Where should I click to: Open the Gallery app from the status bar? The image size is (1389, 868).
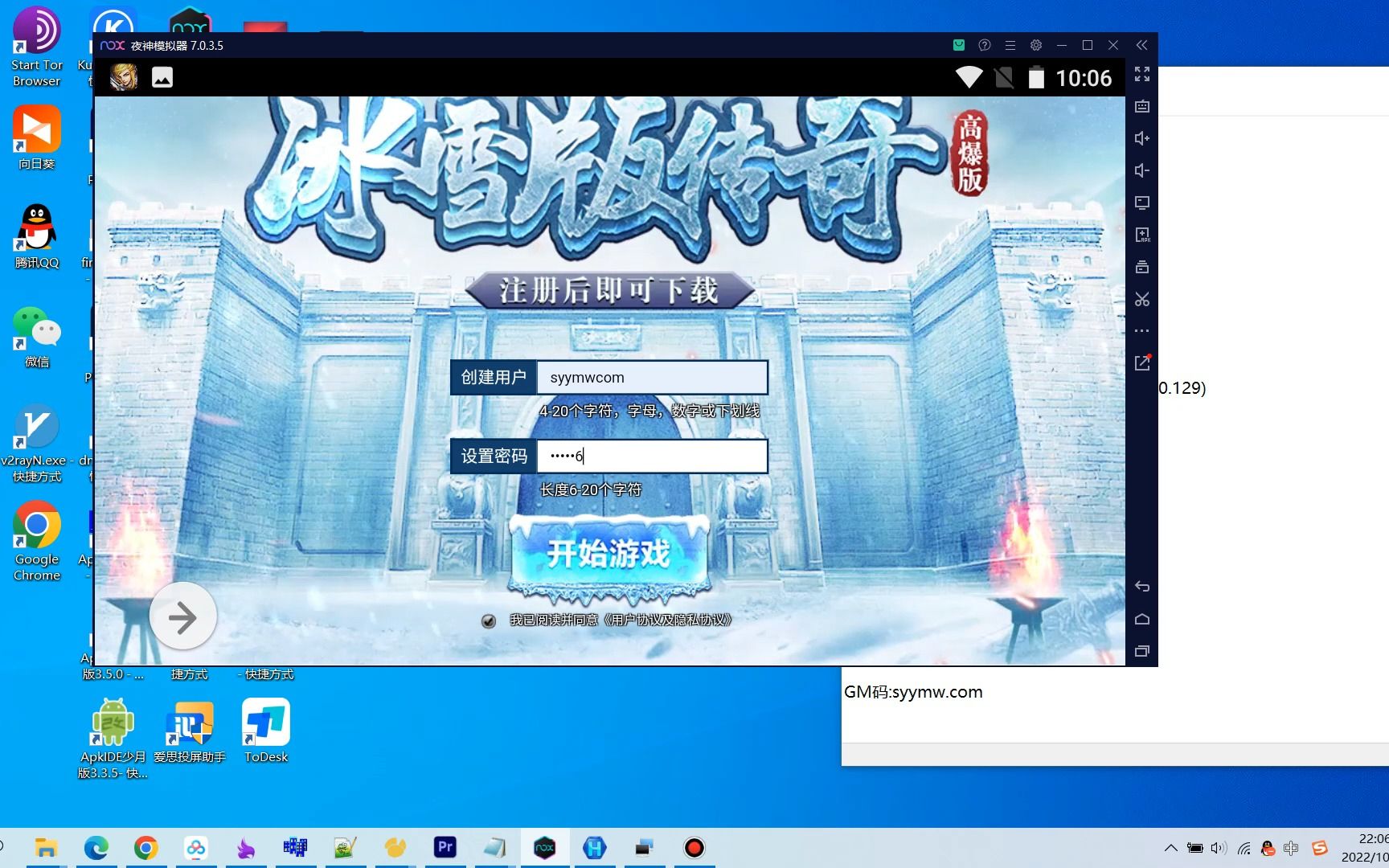coord(162,77)
